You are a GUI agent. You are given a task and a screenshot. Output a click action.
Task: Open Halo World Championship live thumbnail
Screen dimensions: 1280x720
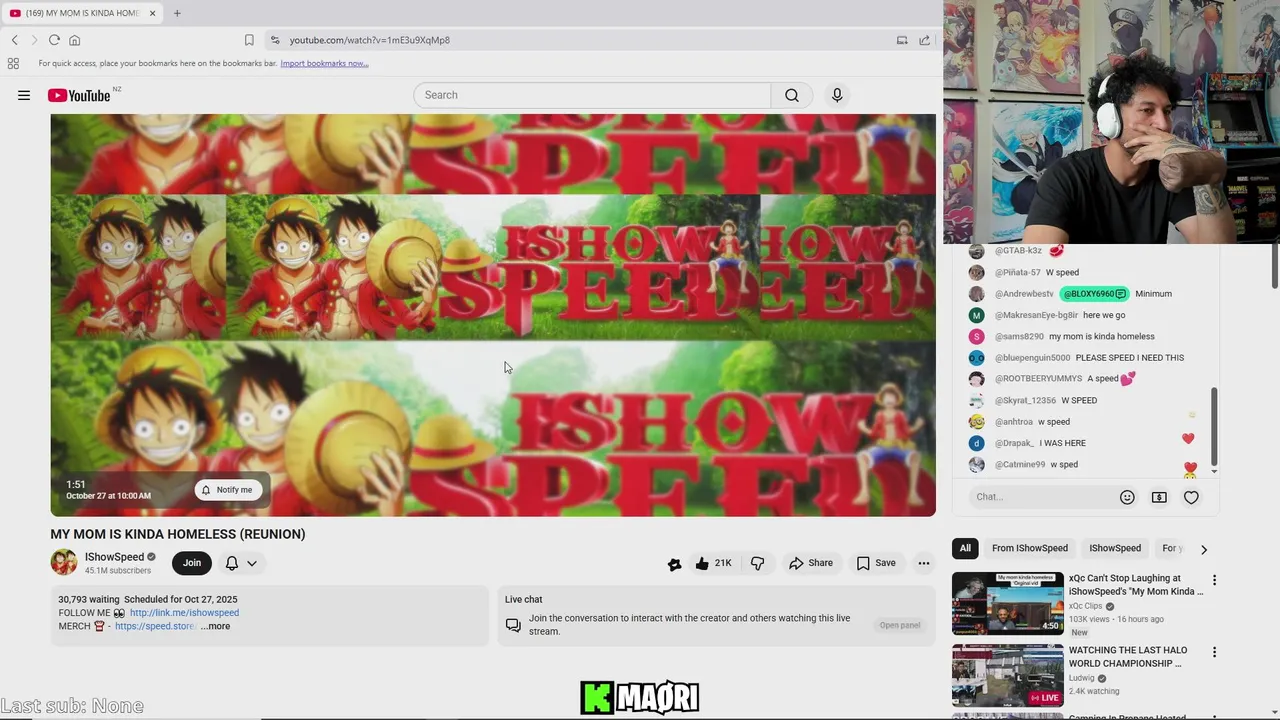pos(1008,675)
